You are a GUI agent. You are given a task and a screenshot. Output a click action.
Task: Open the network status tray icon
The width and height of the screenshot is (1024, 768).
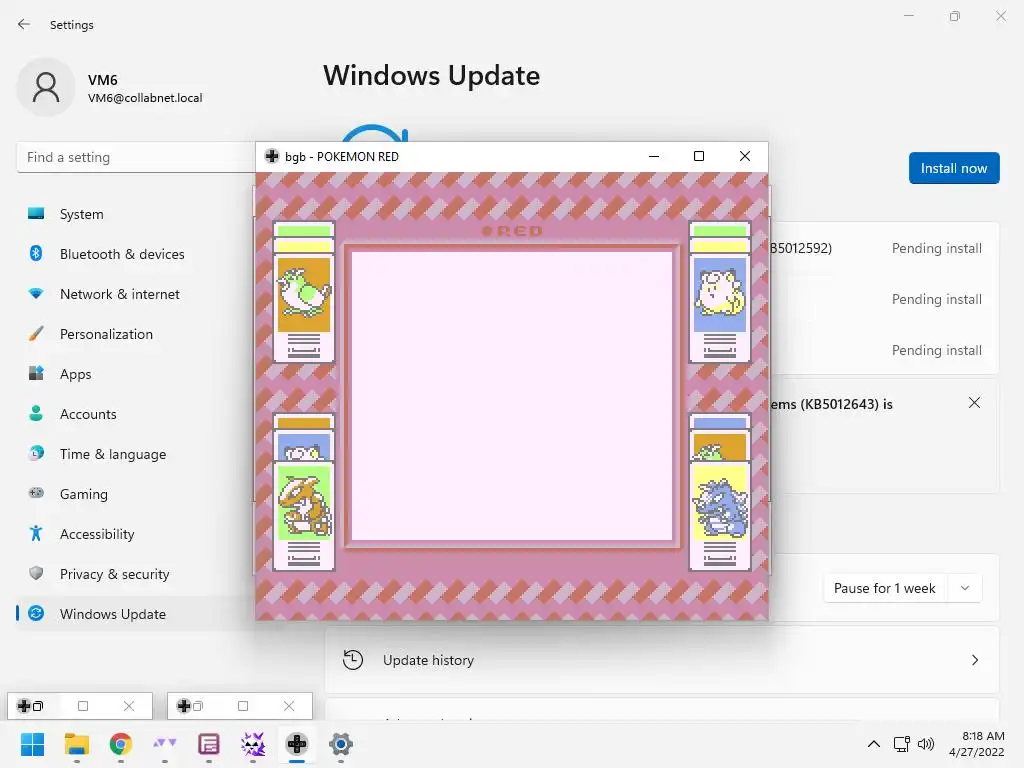902,744
